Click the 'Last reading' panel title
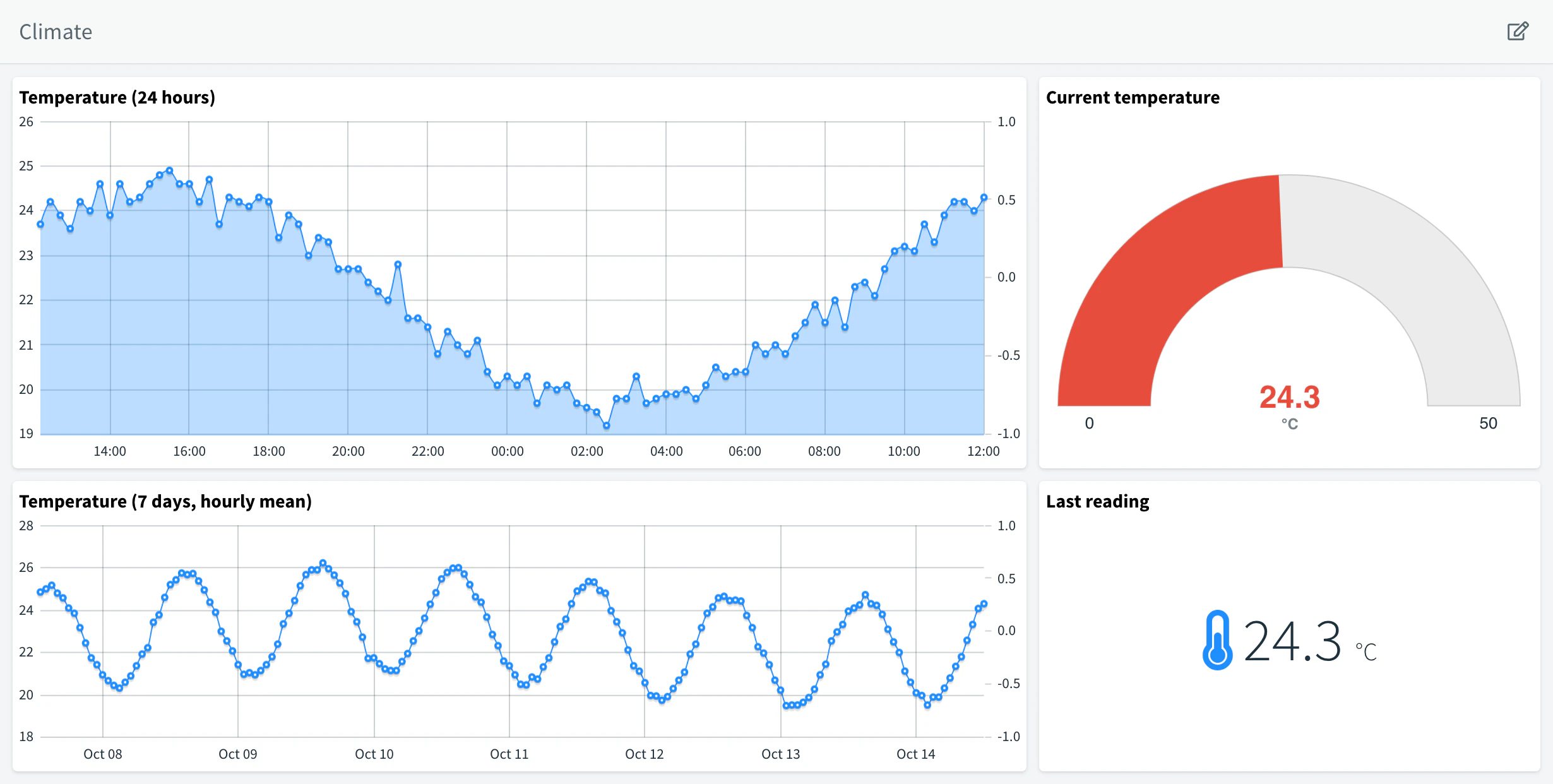 click(x=1097, y=501)
